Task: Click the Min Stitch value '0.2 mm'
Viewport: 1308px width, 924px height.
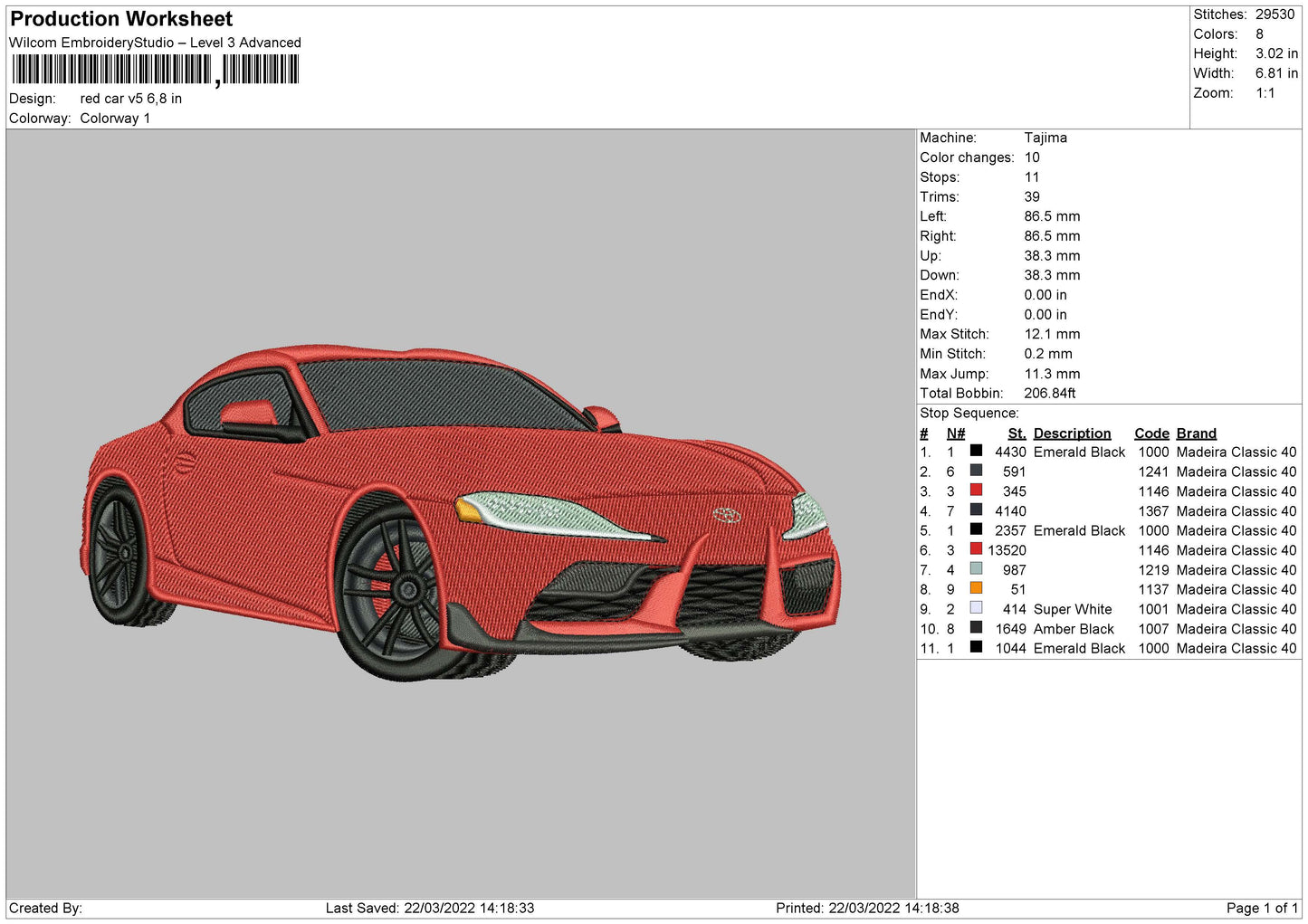Action: [x=1048, y=354]
